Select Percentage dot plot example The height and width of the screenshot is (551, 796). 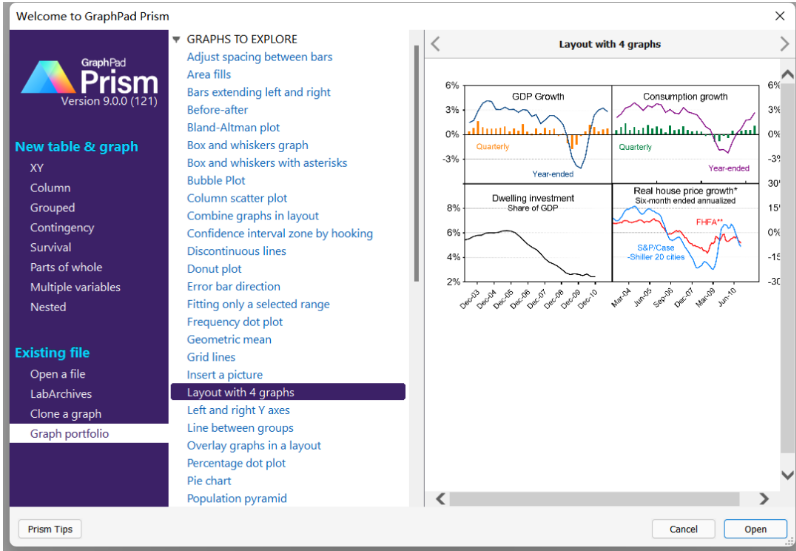[236, 463]
